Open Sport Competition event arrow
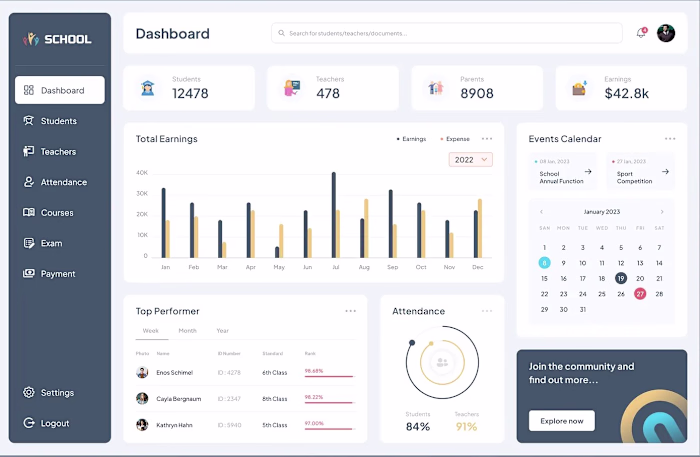 pos(665,171)
